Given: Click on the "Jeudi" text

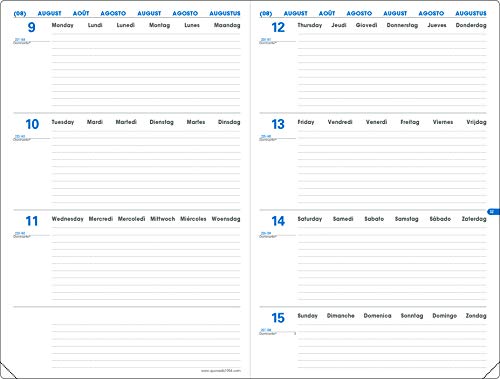Looking at the screenshot, I should coord(339,25).
